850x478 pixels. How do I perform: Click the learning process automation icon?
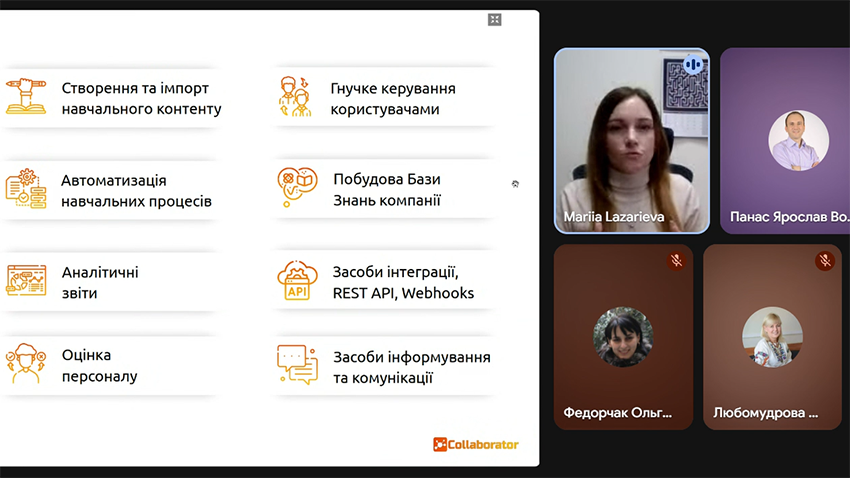tap(25, 188)
